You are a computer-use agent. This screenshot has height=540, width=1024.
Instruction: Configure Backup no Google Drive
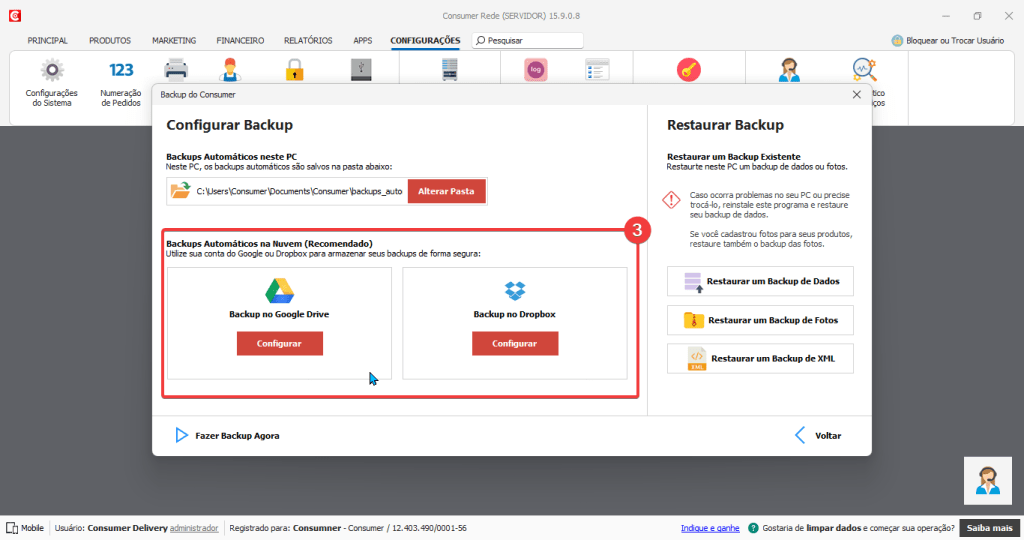point(279,343)
